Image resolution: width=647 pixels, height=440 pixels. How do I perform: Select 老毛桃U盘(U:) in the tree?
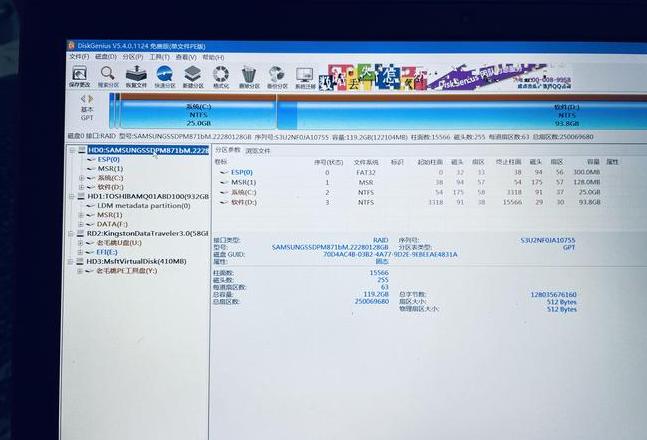[119, 243]
